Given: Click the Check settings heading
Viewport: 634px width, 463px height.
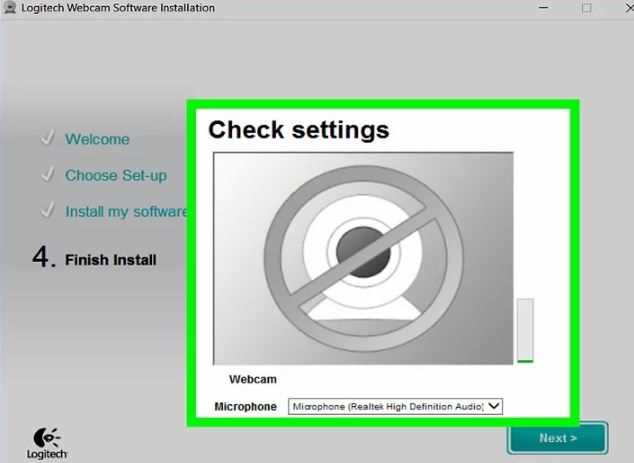Looking at the screenshot, I should click(299, 130).
